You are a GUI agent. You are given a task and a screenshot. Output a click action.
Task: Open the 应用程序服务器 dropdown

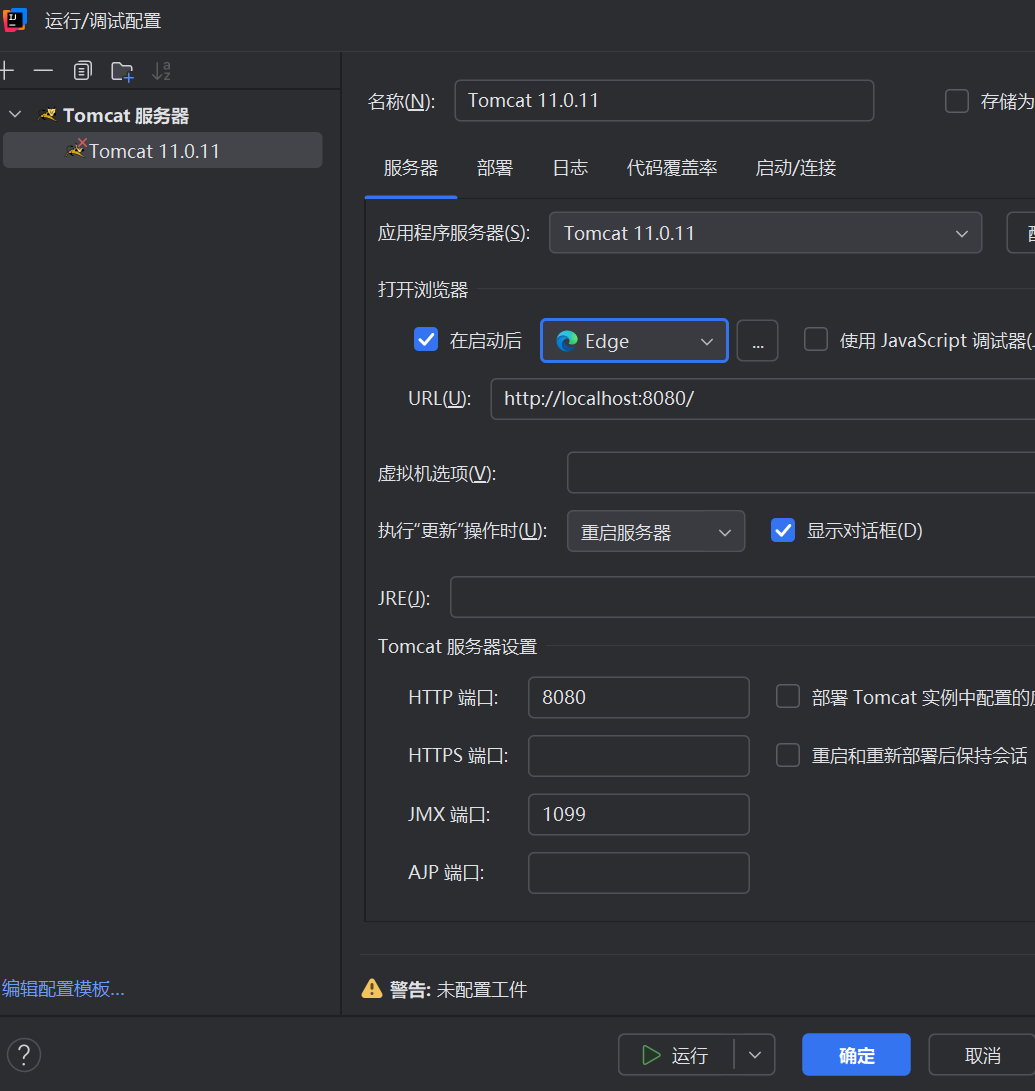coord(765,233)
